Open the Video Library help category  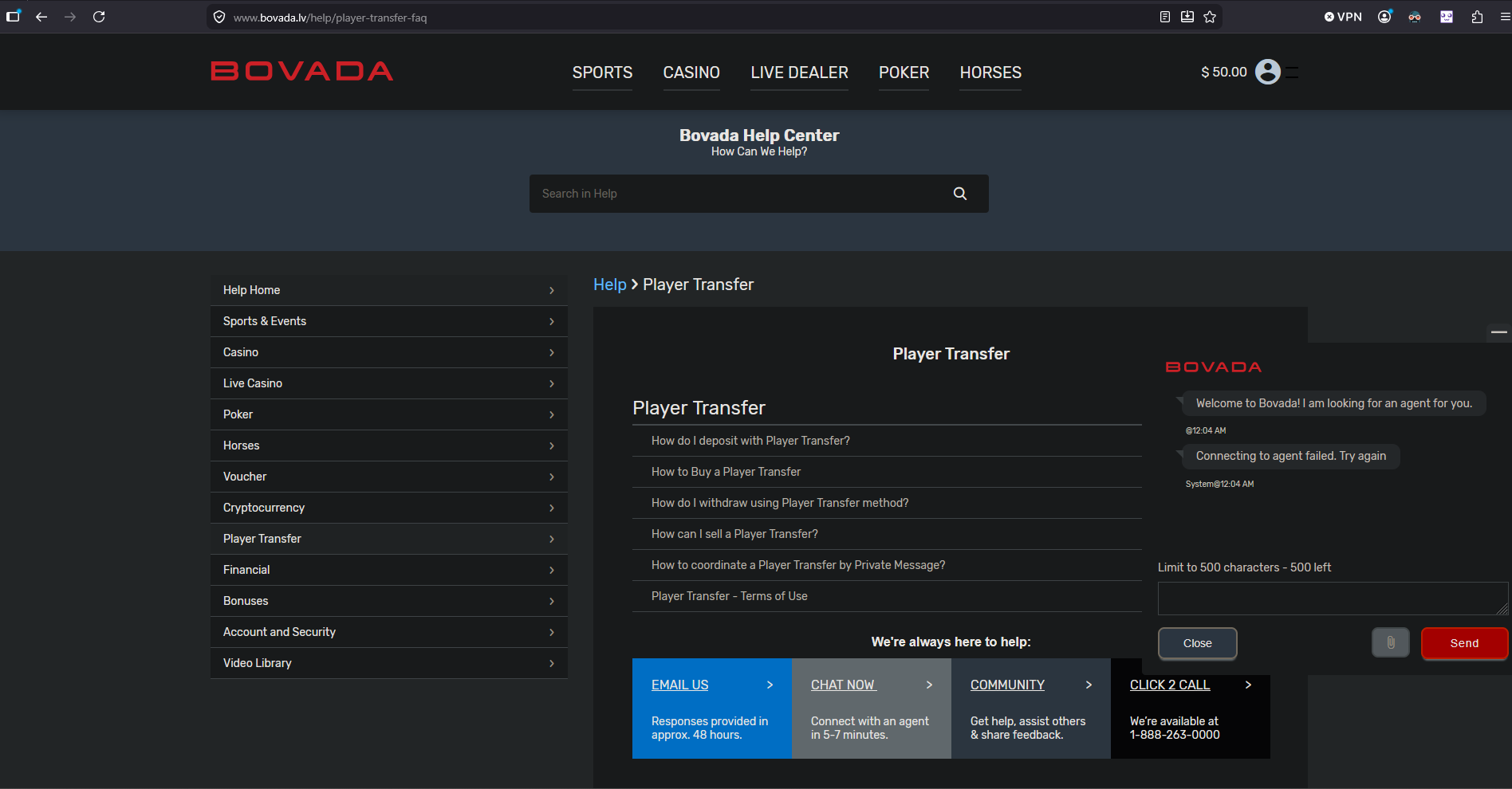[389, 663]
